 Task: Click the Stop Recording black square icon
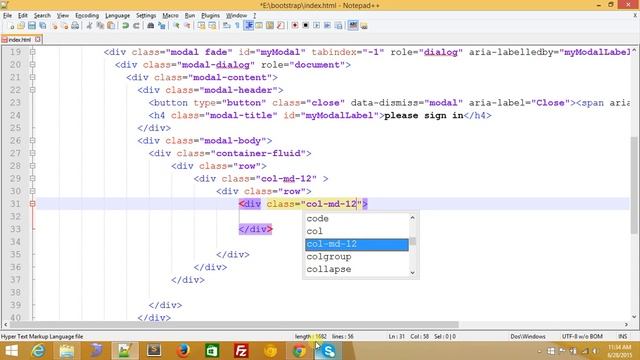coord(305,26)
